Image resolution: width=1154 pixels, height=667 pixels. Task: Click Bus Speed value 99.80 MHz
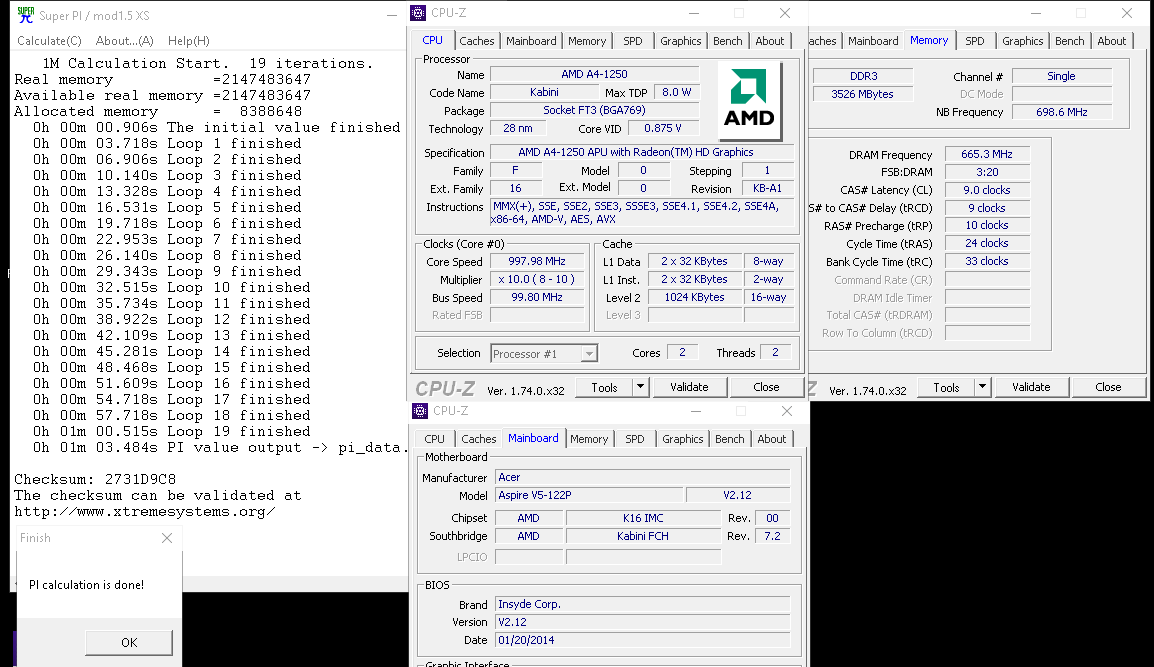tap(537, 297)
